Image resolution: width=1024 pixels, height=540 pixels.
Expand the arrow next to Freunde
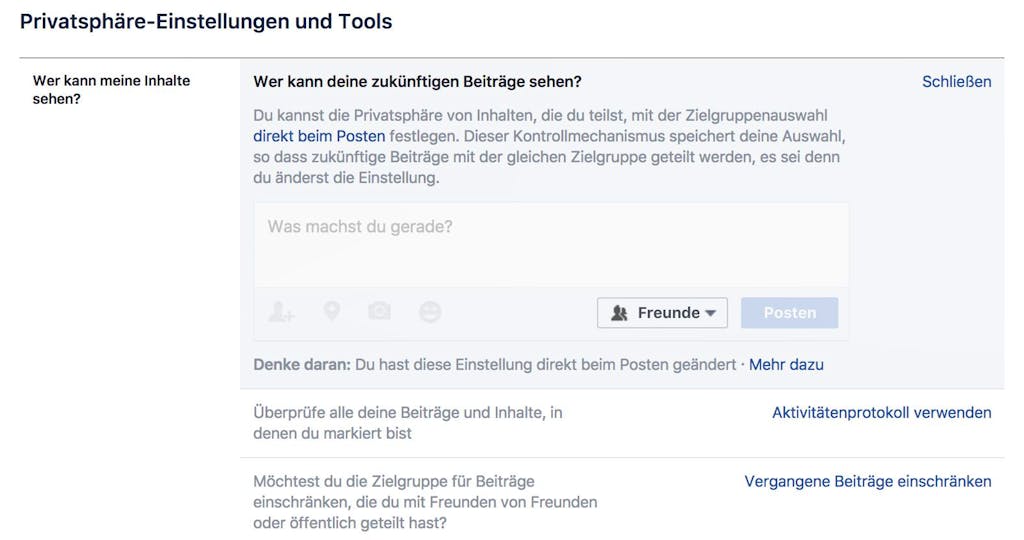pyautogui.click(x=711, y=313)
